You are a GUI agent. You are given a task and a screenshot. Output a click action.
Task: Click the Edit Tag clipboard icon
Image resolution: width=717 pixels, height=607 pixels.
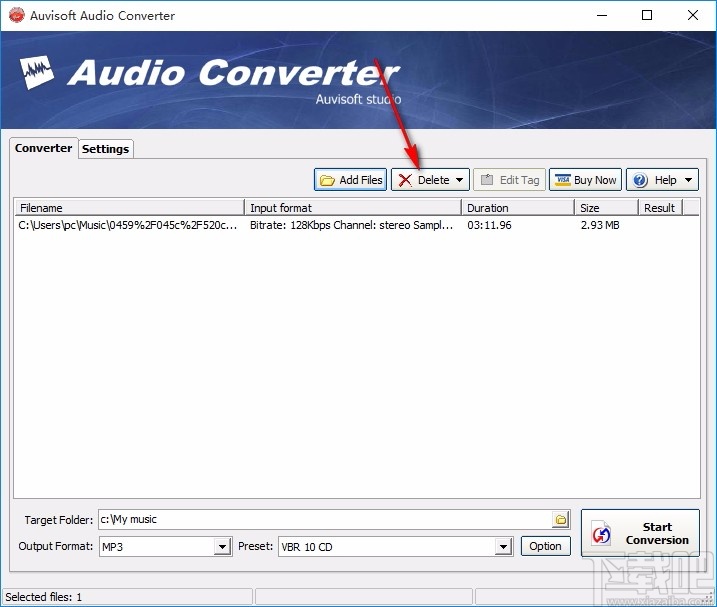487,180
